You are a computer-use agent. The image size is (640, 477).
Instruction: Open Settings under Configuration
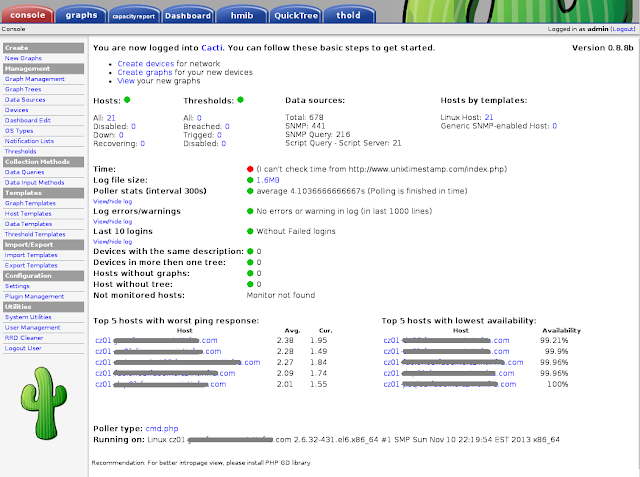[x=17, y=286]
